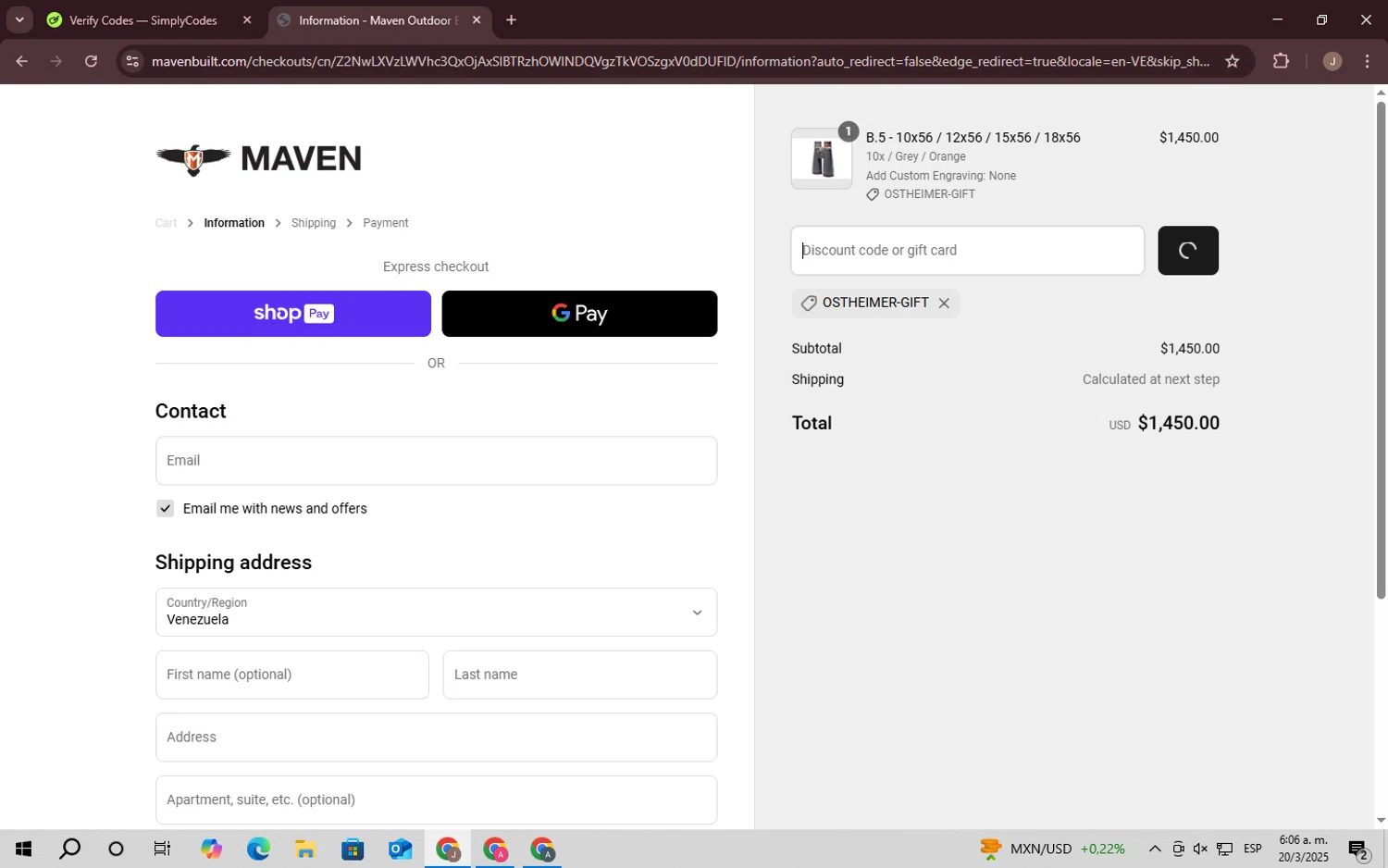Open the Chrome three-dot menu
The image size is (1388, 868).
[x=1368, y=62]
